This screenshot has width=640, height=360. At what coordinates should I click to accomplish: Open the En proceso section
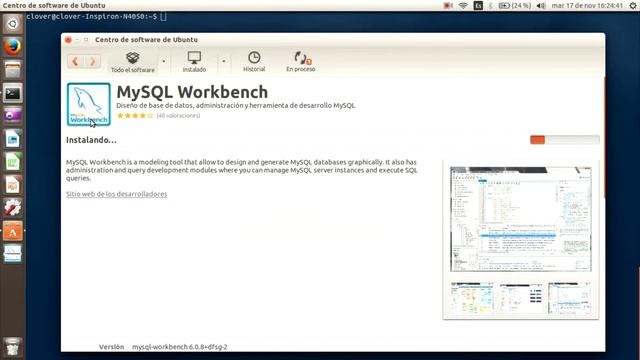pyautogui.click(x=301, y=62)
